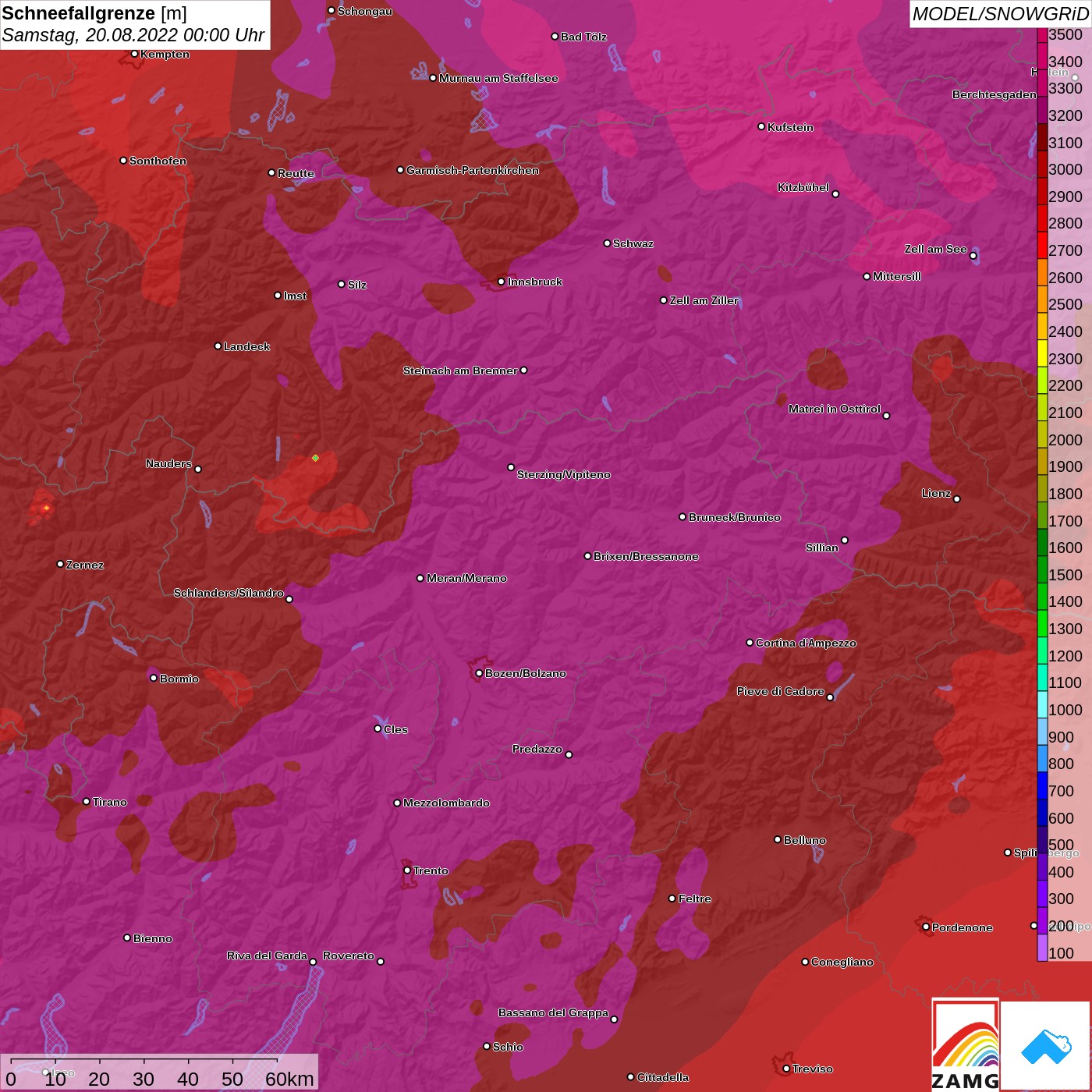Click the Garmisch-Partenkirchen label
1092x1092 pixels.
click(473, 170)
